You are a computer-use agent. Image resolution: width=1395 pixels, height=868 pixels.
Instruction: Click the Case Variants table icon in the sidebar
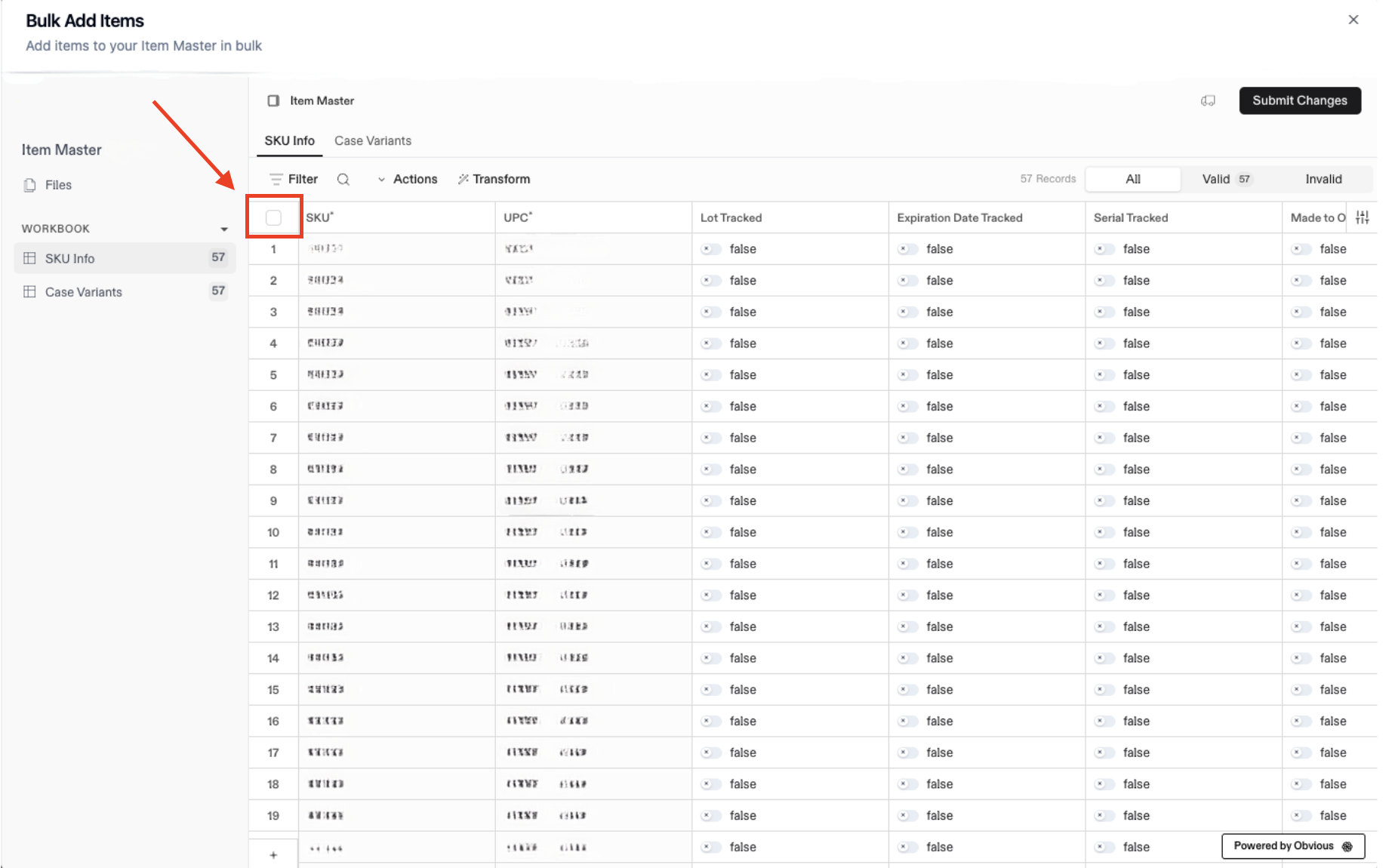click(x=29, y=291)
